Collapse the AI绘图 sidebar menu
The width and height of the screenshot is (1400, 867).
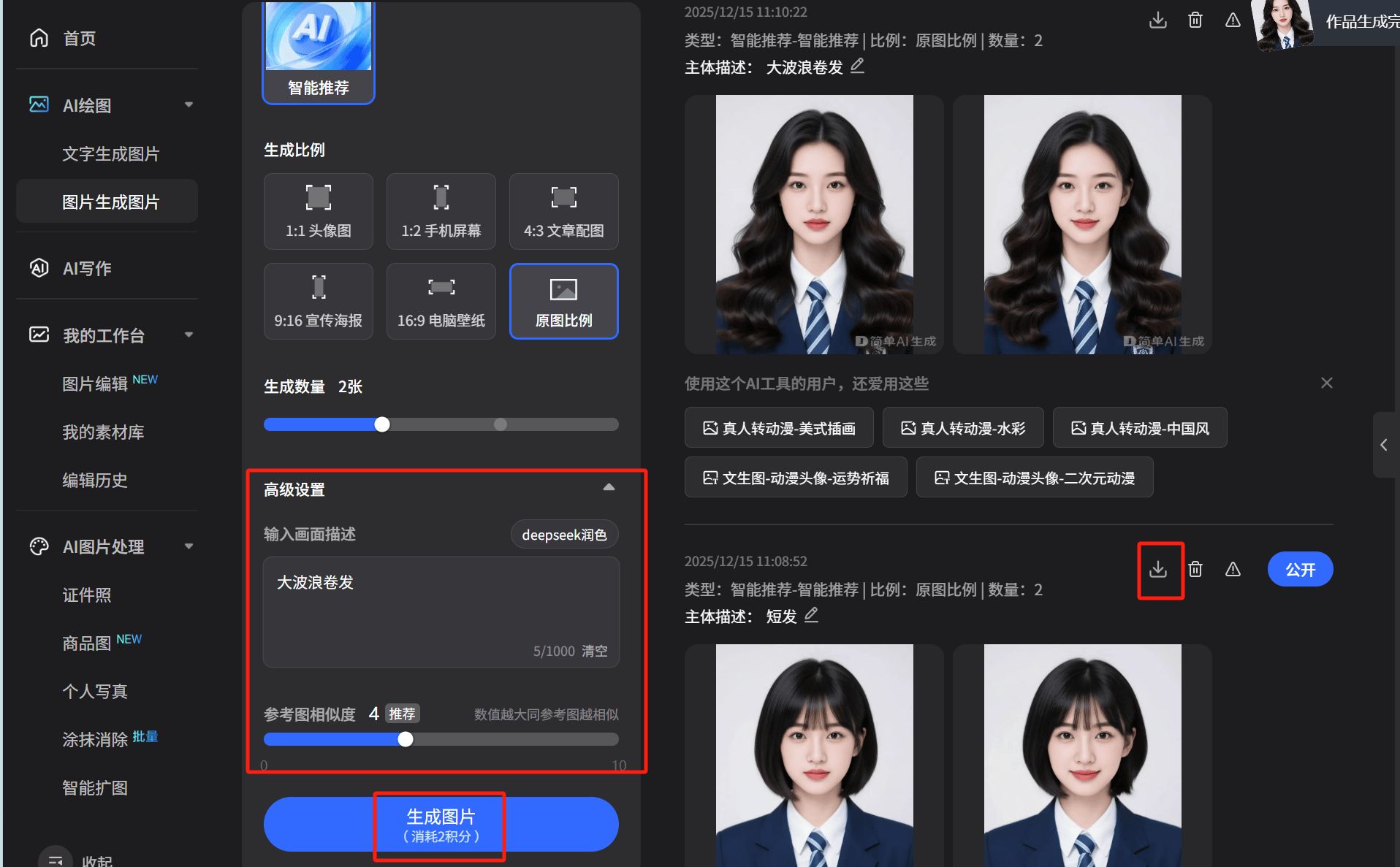(x=189, y=105)
